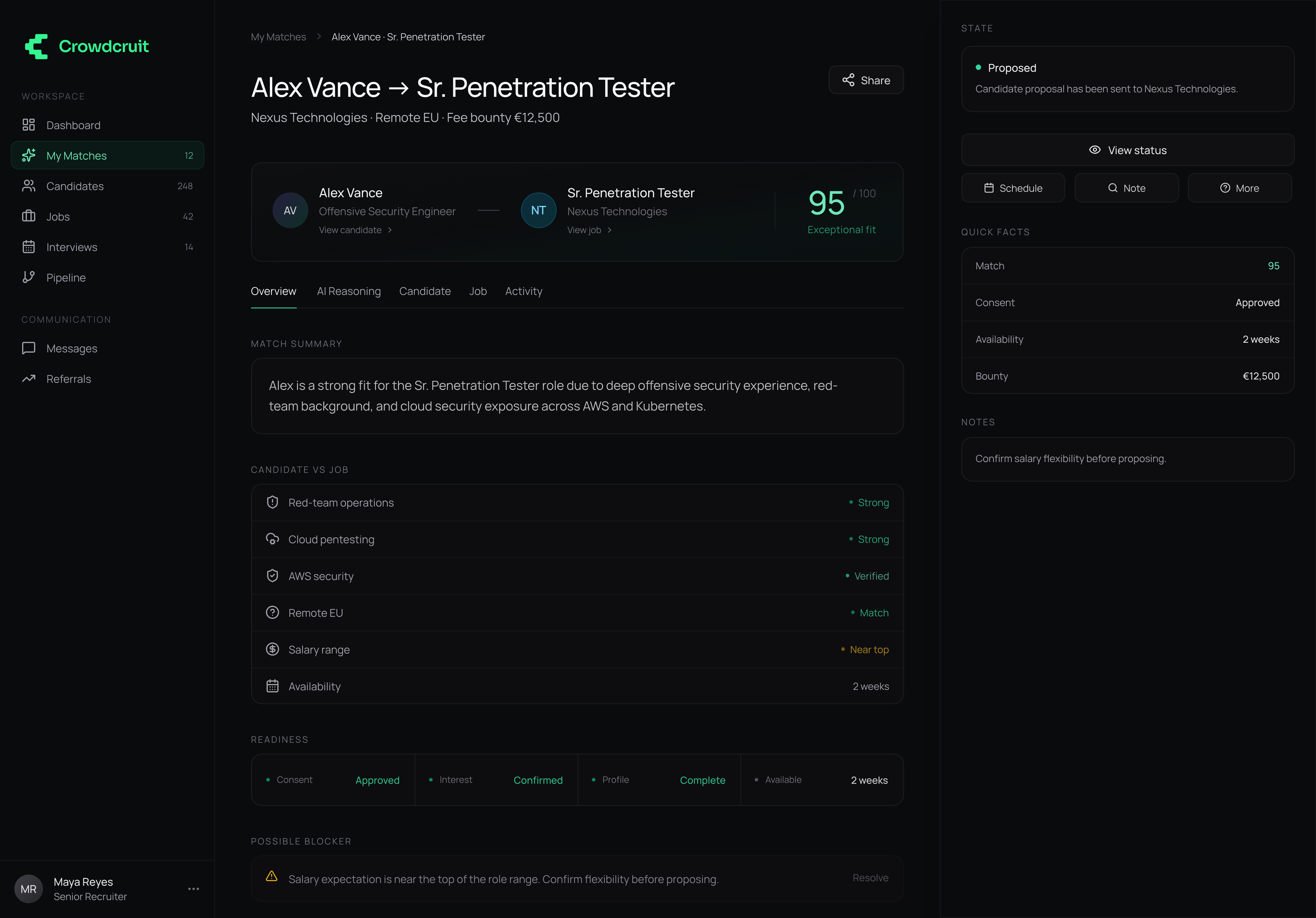Select My Matches sparkle icon

[x=29, y=155]
